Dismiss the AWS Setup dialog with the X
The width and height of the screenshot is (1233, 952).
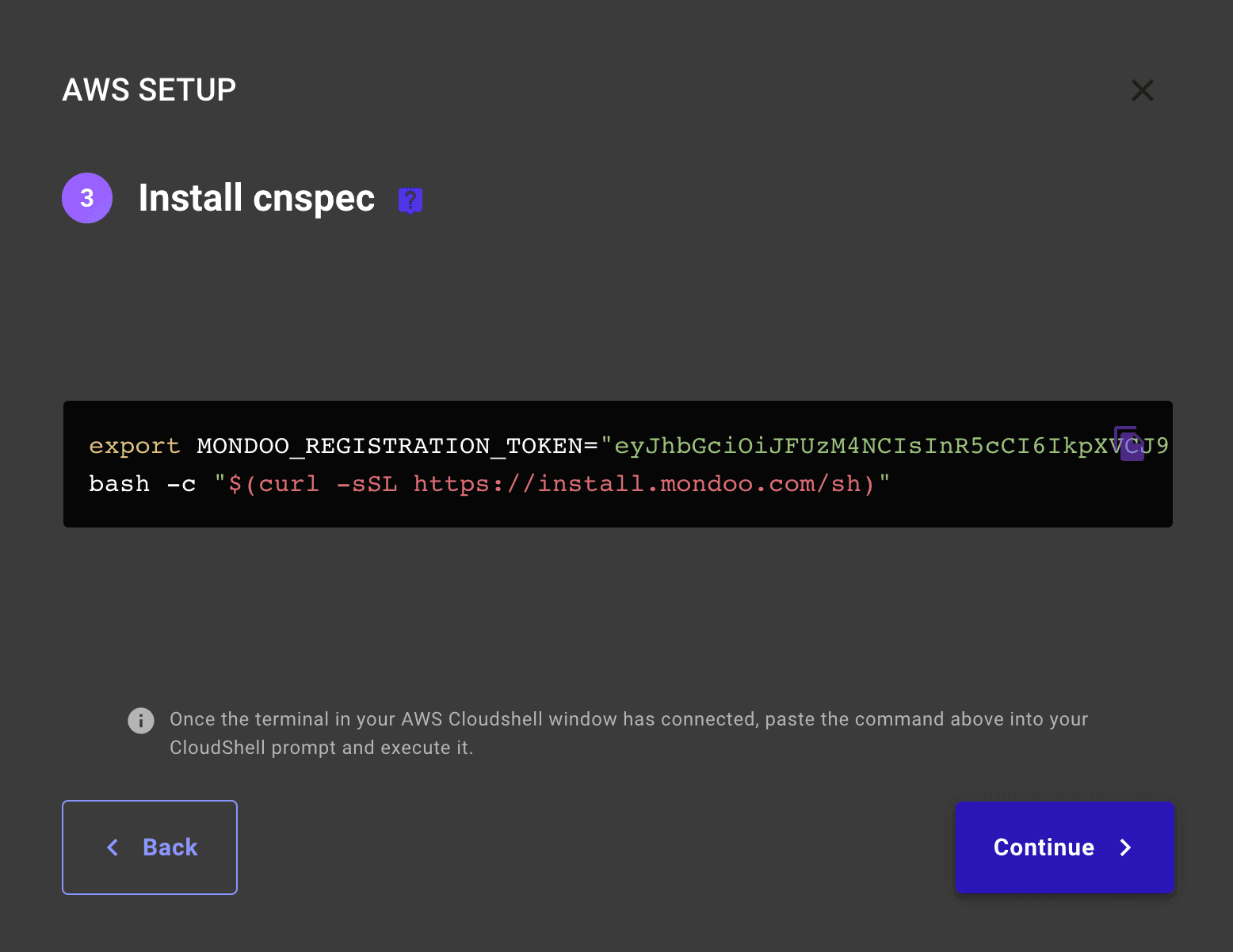click(x=1142, y=89)
